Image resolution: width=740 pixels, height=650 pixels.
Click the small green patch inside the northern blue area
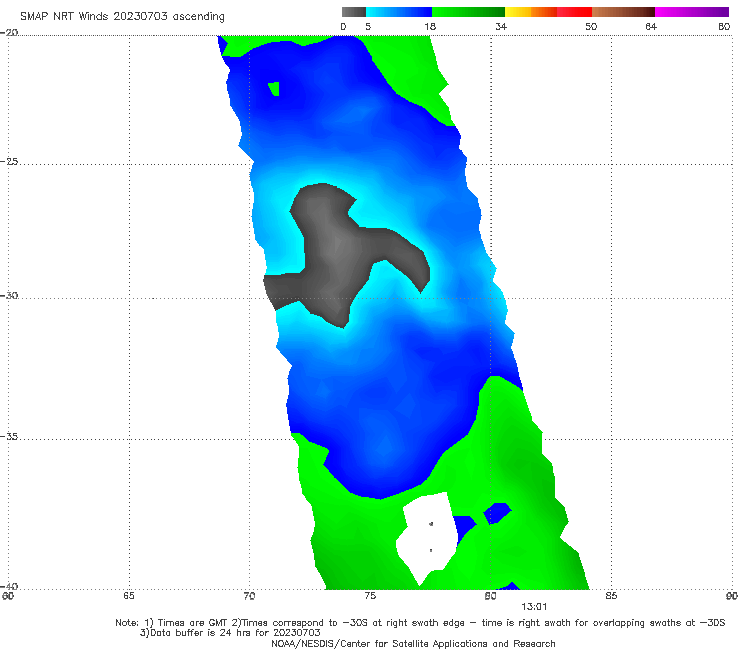click(x=274, y=88)
